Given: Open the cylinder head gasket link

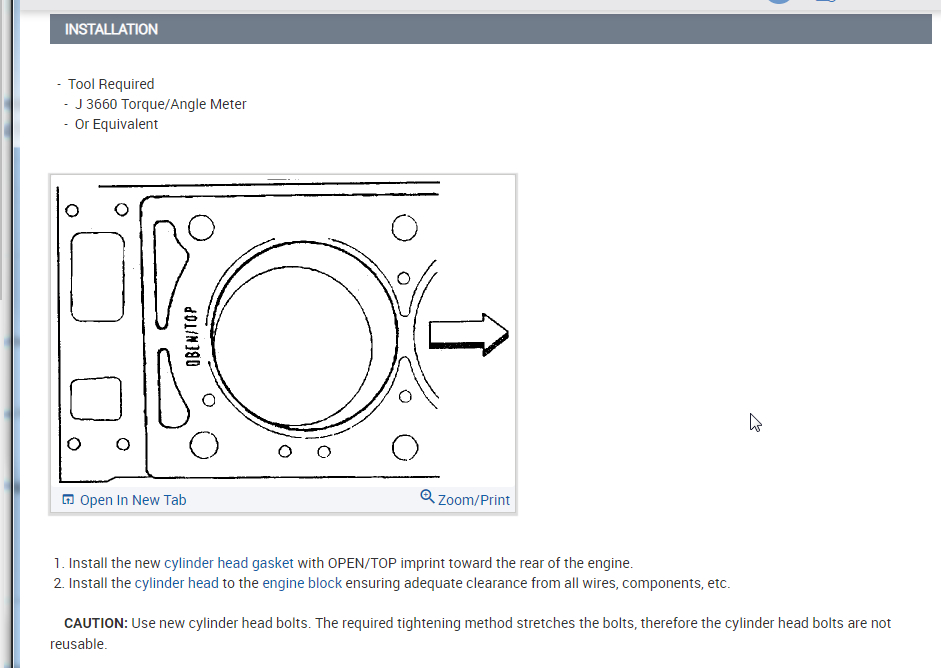Looking at the screenshot, I should (229, 563).
